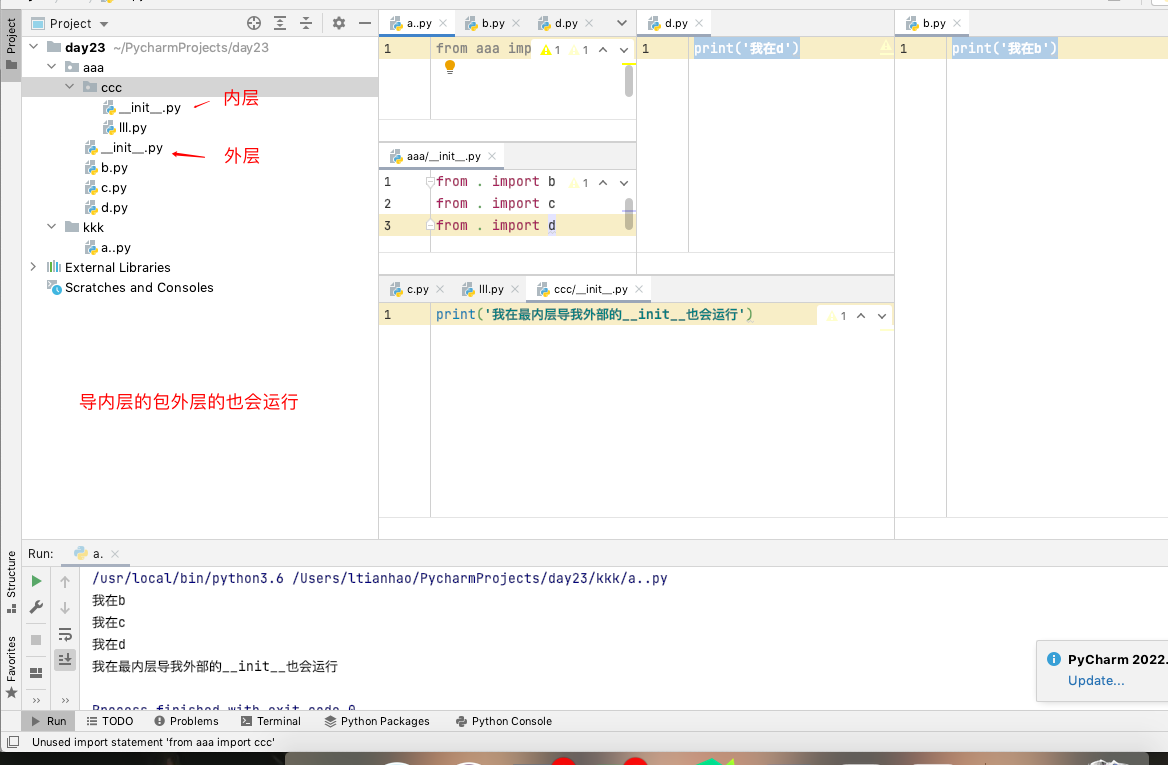
Task: Select a..py under kkk folder
Action: click(x=108, y=247)
